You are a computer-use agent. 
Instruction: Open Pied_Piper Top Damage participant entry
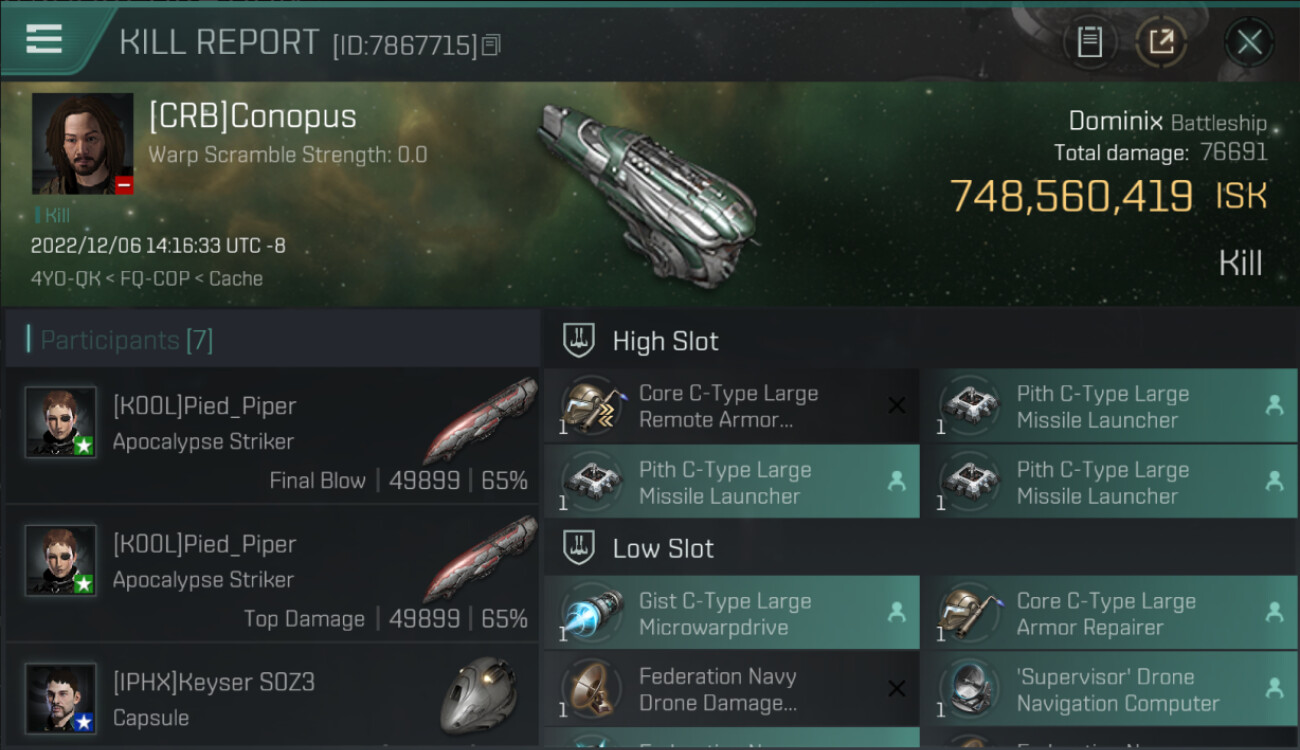272,574
